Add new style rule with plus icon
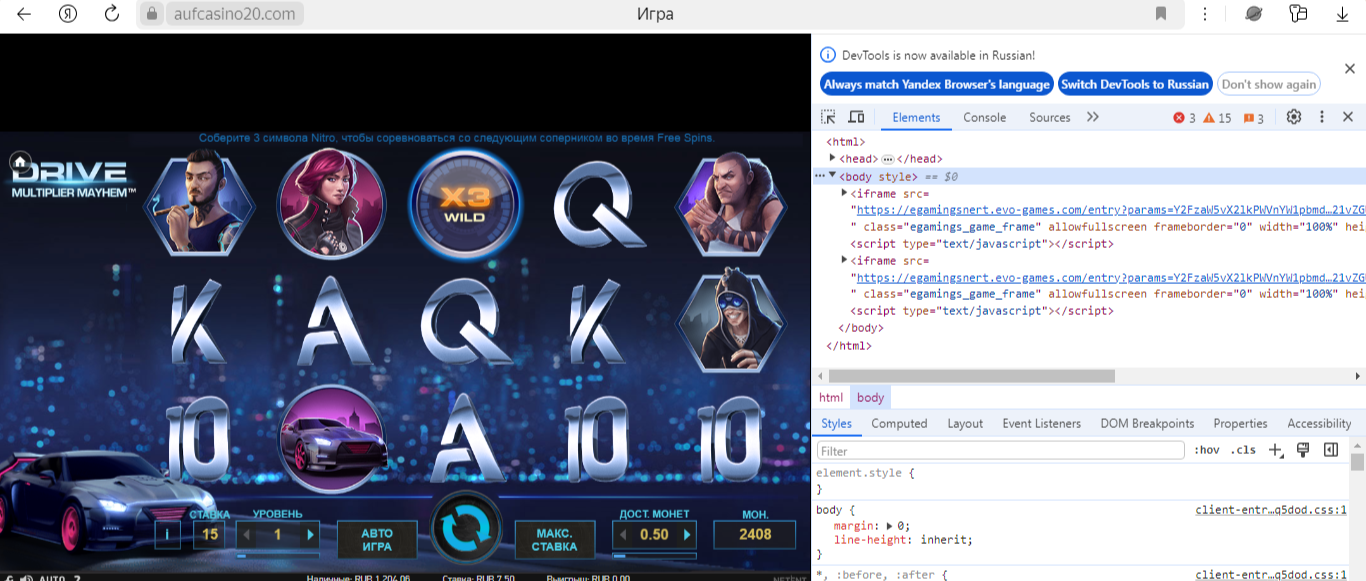The width and height of the screenshot is (1366, 581). 1275,451
